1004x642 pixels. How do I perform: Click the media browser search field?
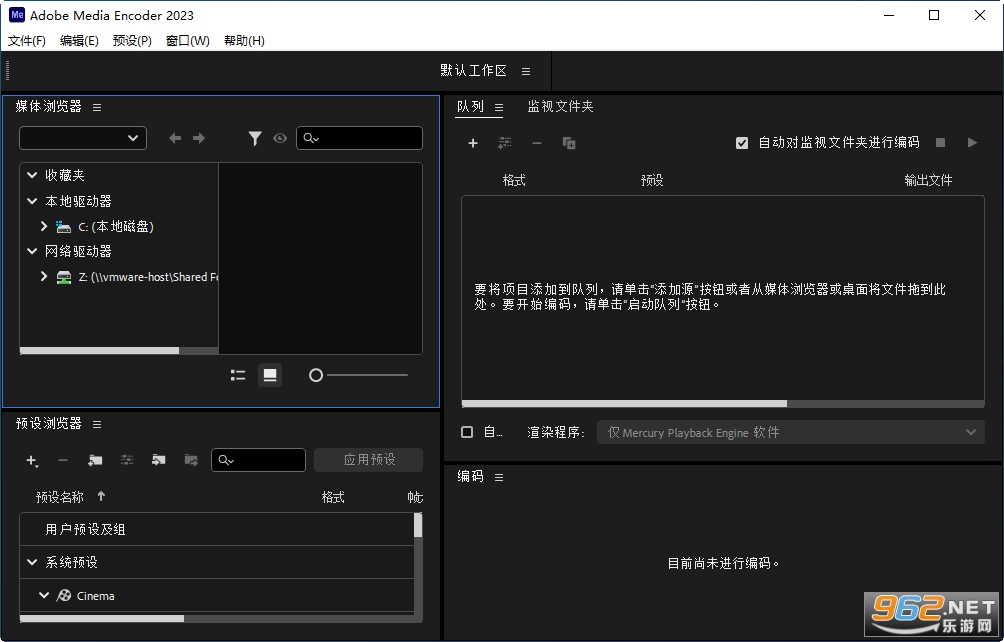[359, 138]
